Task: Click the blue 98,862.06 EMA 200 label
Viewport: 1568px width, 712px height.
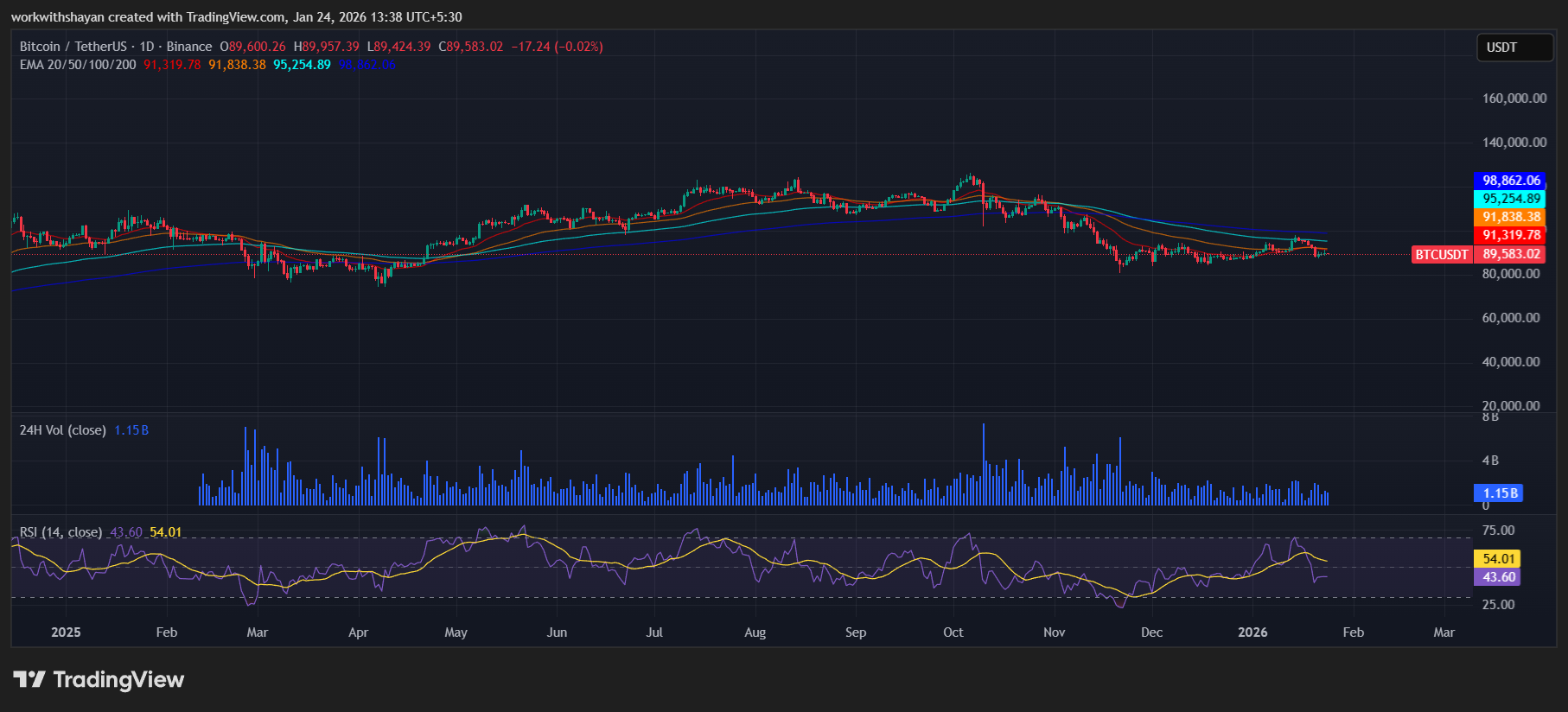Action: click(x=1511, y=181)
